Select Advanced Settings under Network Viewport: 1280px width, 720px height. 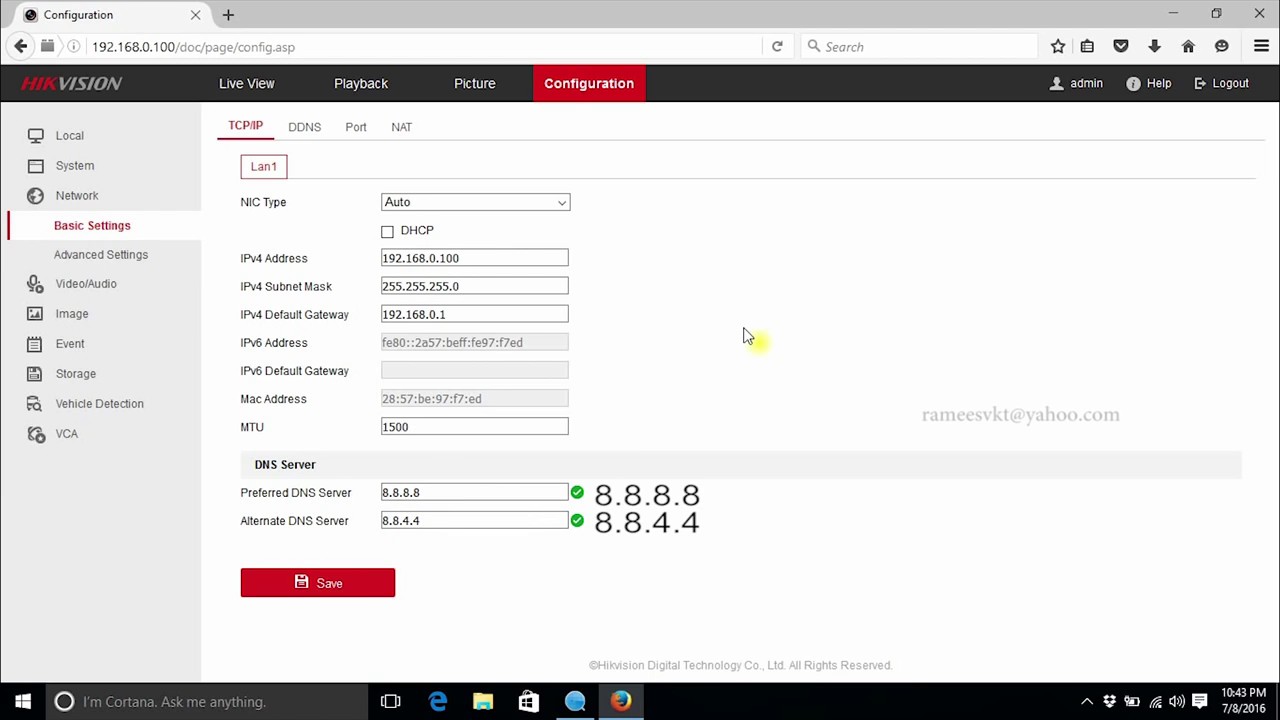coord(101,255)
